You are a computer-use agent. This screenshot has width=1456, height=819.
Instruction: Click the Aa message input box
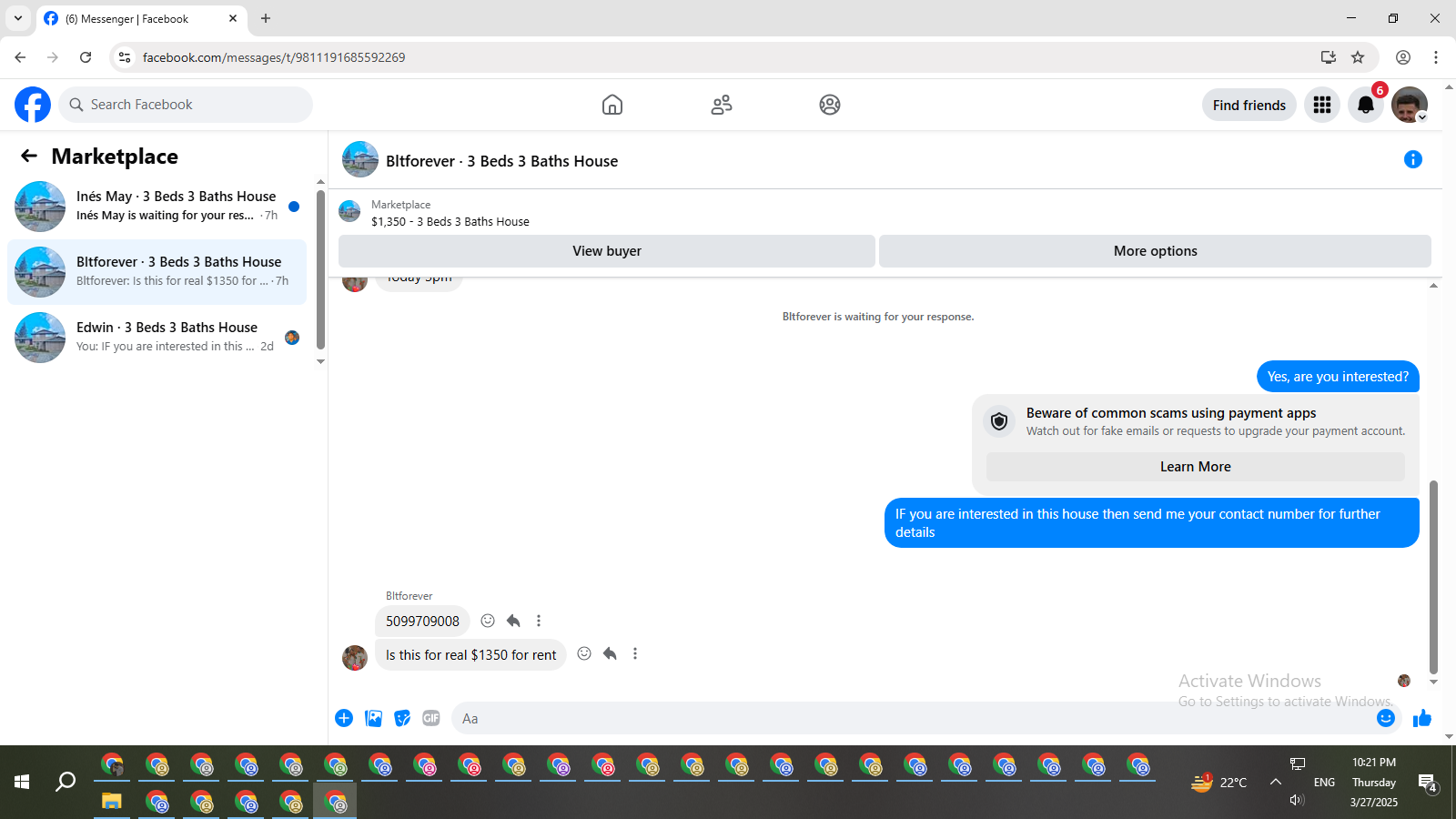pyautogui.click(x=914, y=718)
